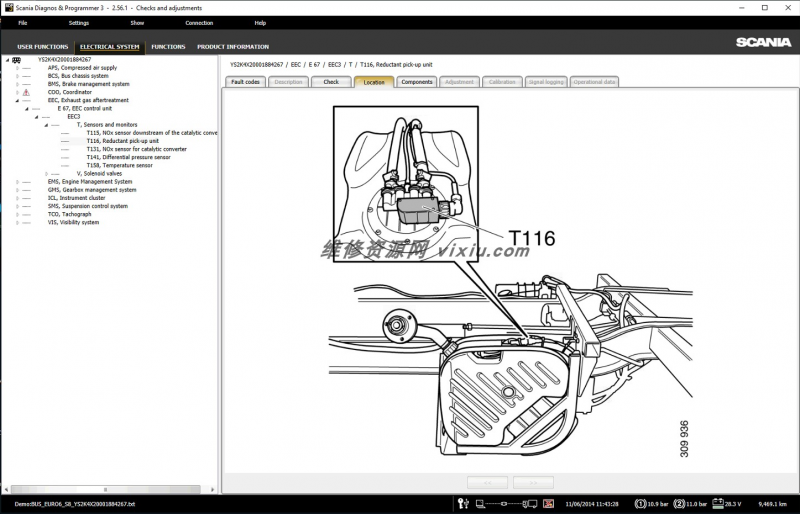This screenshot has height=514, width=800.
Task: Collapse the EEC, Exhaust gas aftertreatment node
Action: pyautogui.click(x=17, y=101)
